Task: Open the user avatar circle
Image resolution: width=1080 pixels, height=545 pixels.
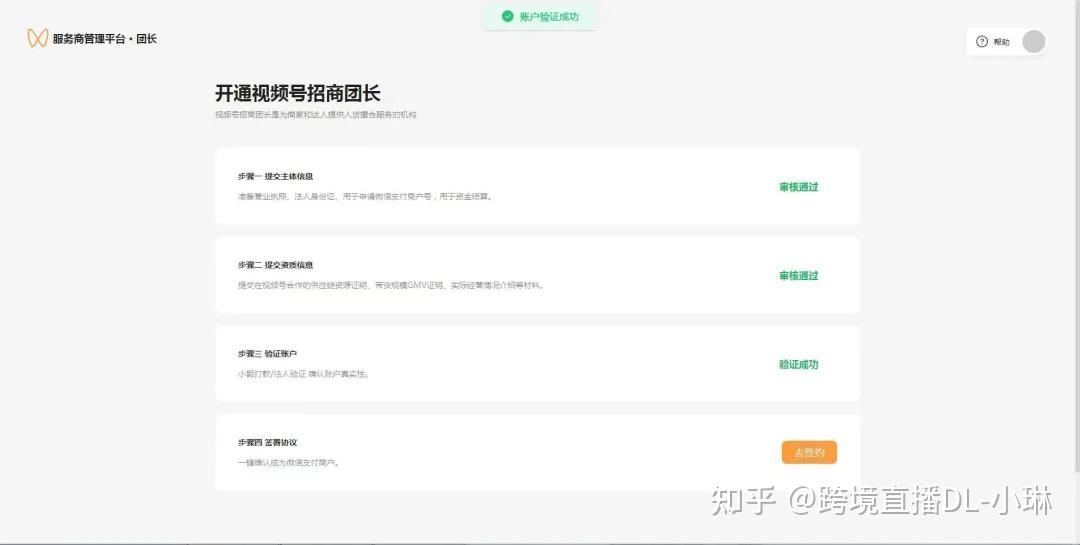Action: point(1033,41)
